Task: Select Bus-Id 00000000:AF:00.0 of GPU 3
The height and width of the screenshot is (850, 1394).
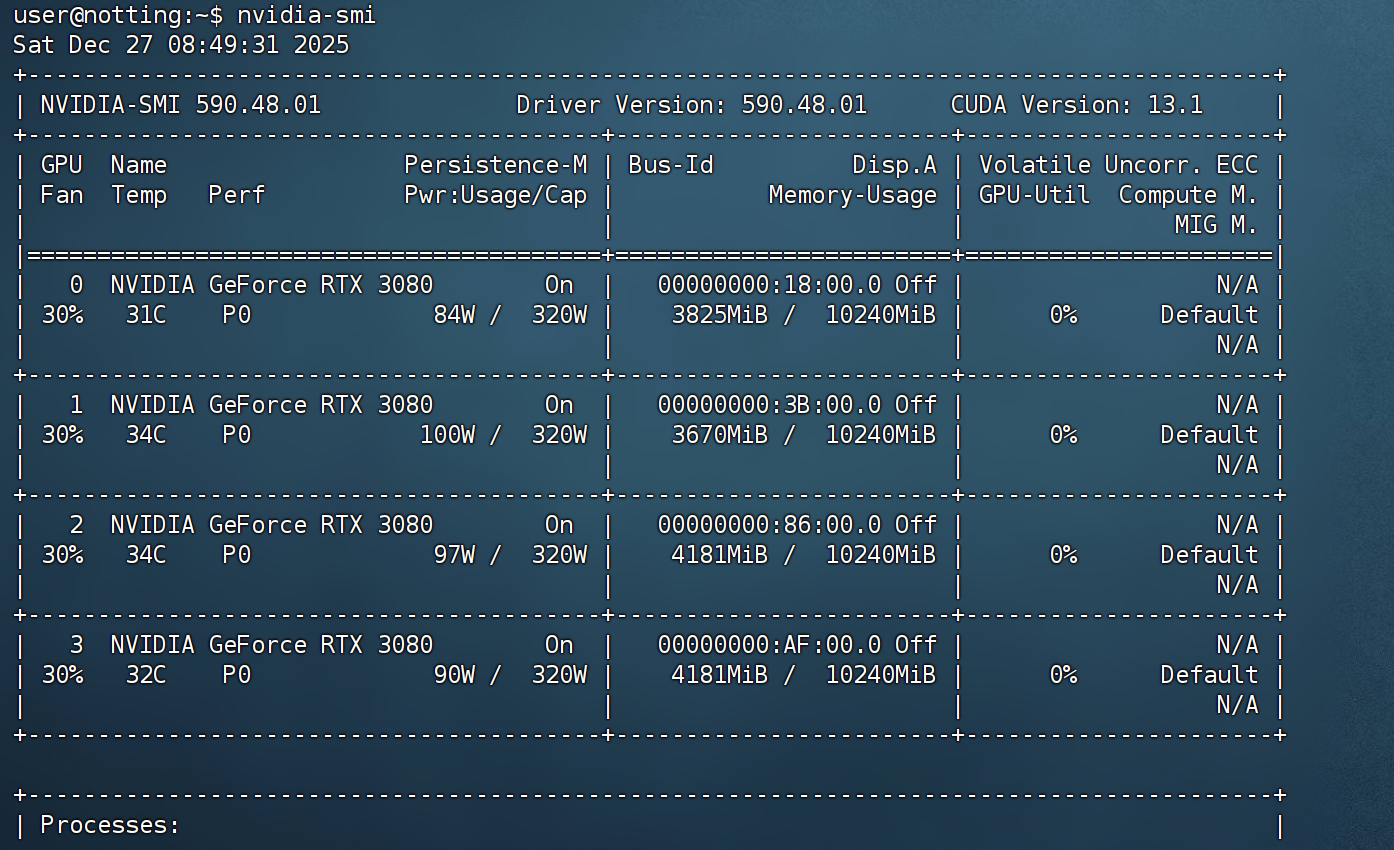Action: click(x=770, y=645)
